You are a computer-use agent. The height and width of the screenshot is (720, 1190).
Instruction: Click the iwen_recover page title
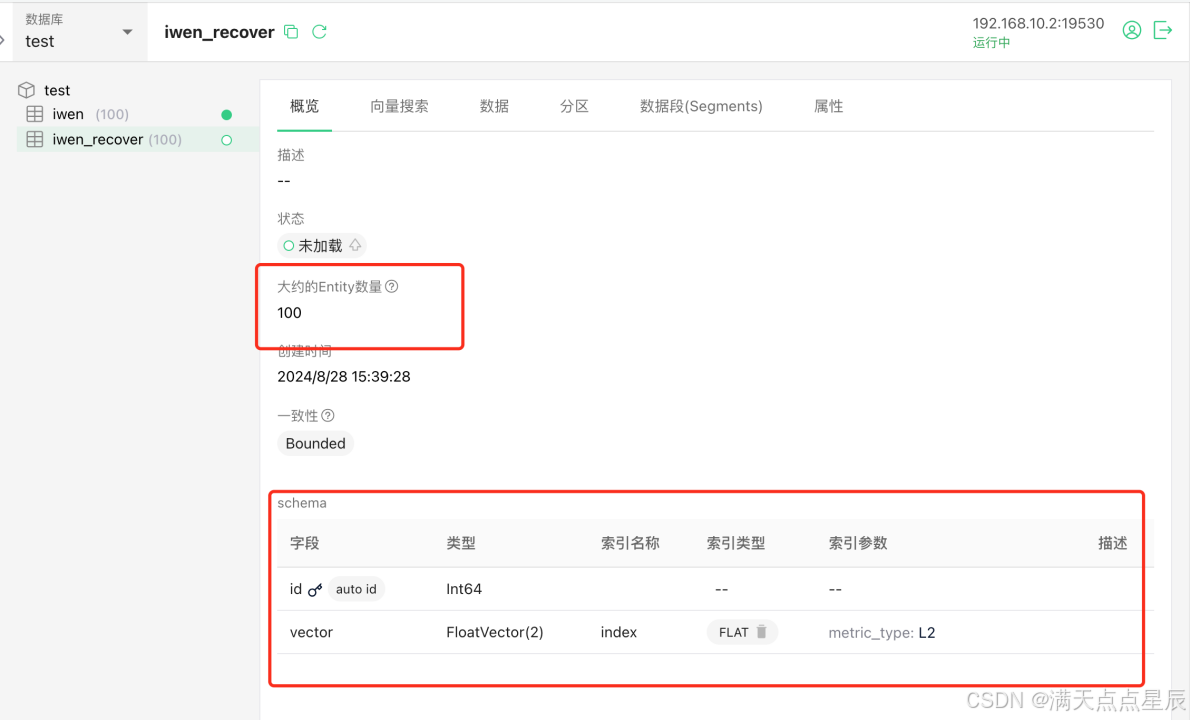(219, 32)
